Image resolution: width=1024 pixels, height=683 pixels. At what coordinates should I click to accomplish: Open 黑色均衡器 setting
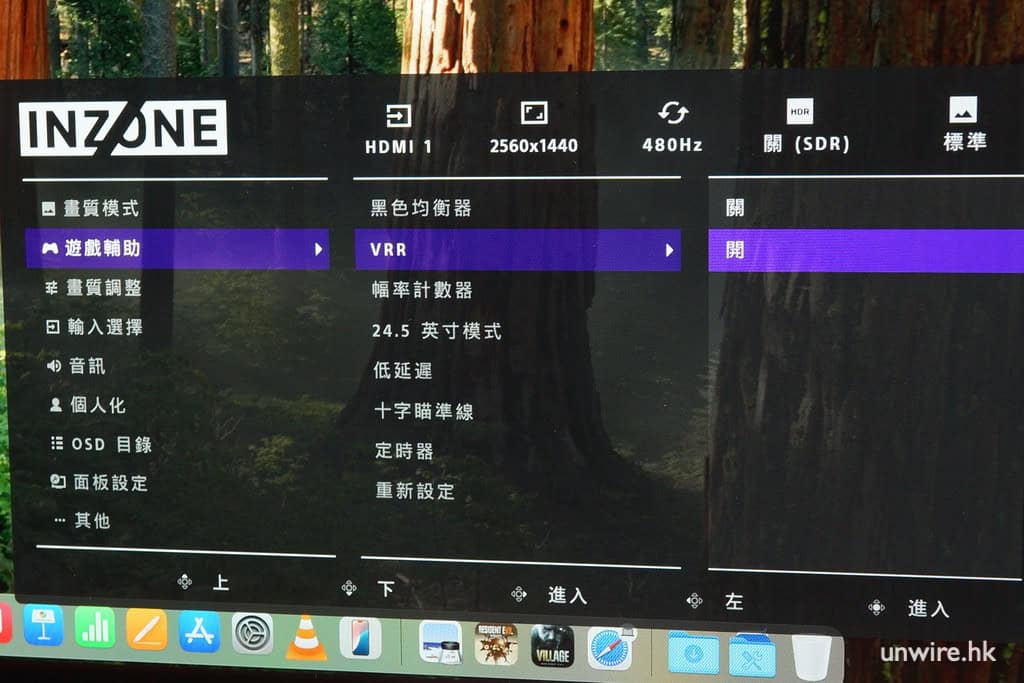421,208
